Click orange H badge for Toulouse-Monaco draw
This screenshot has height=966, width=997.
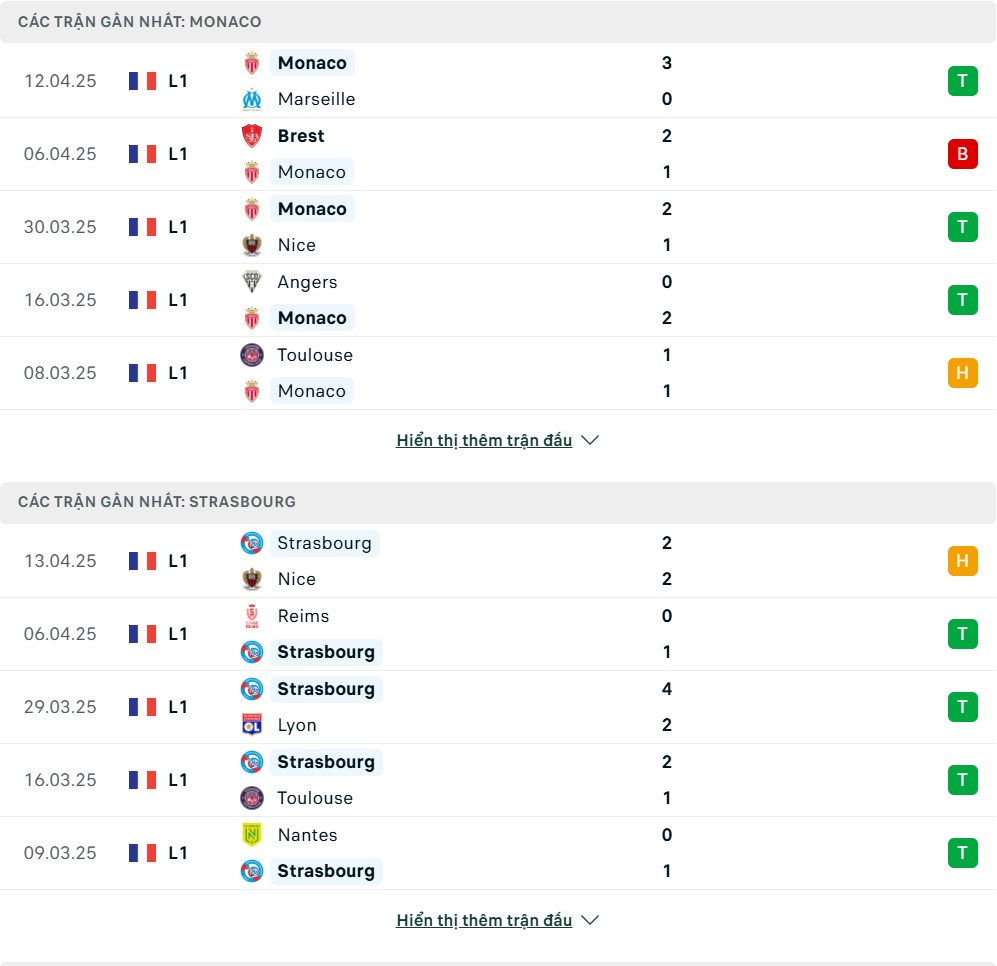click(x=962, y=373)
